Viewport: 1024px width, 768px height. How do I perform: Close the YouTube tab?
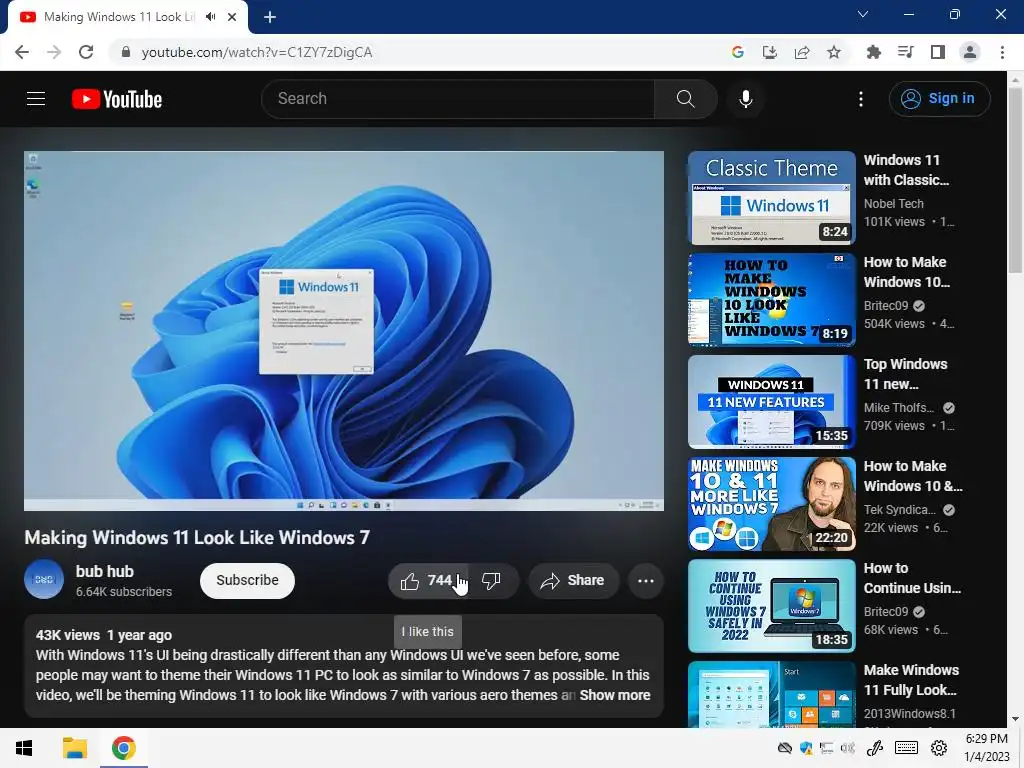coord(232,17)
